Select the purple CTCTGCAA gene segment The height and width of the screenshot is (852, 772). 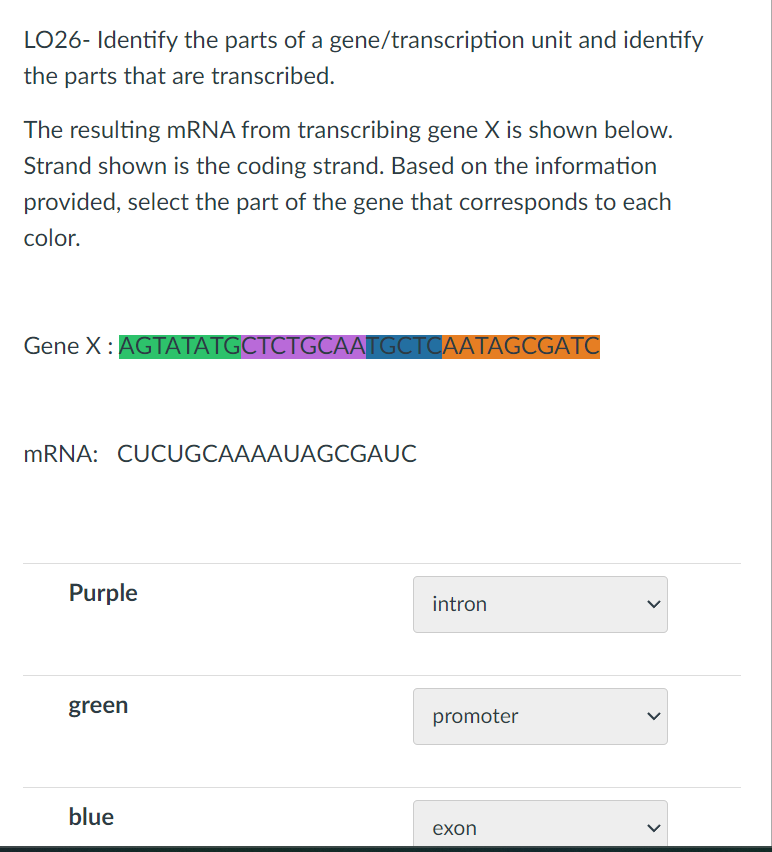[x=301, y=347]
